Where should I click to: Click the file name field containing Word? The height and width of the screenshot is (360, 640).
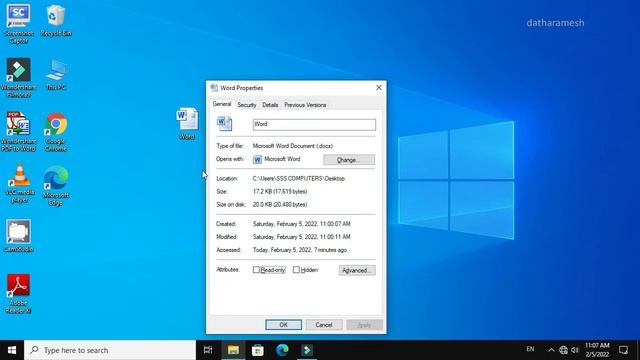[314, 124]
